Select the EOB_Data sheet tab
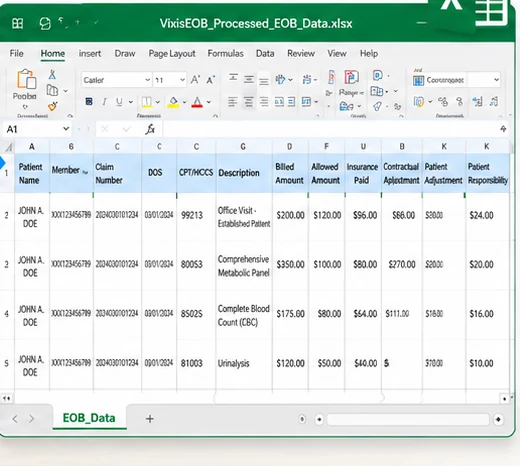Viewport: 520px width, 466px height. [x=89, y=418]
